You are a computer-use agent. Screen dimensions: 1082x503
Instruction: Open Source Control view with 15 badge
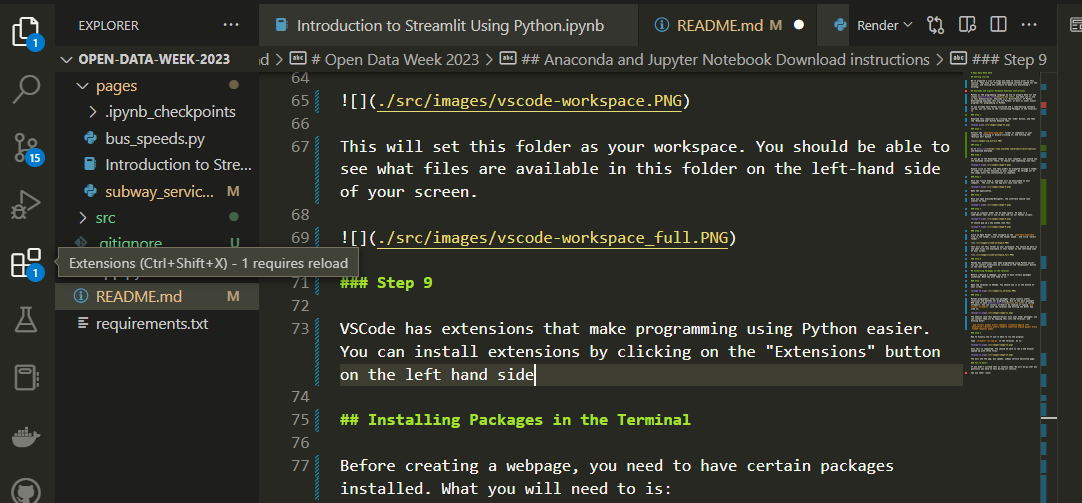click(28, 148)
